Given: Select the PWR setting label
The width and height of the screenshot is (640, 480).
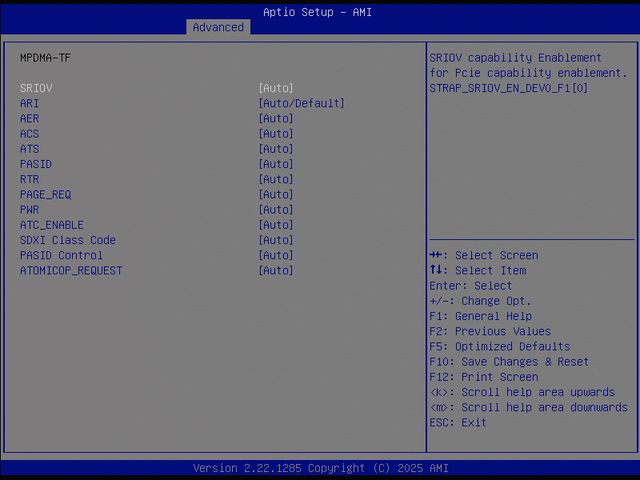Looking at the screenshot, I should pyautogui.click(x=29, y=210).
